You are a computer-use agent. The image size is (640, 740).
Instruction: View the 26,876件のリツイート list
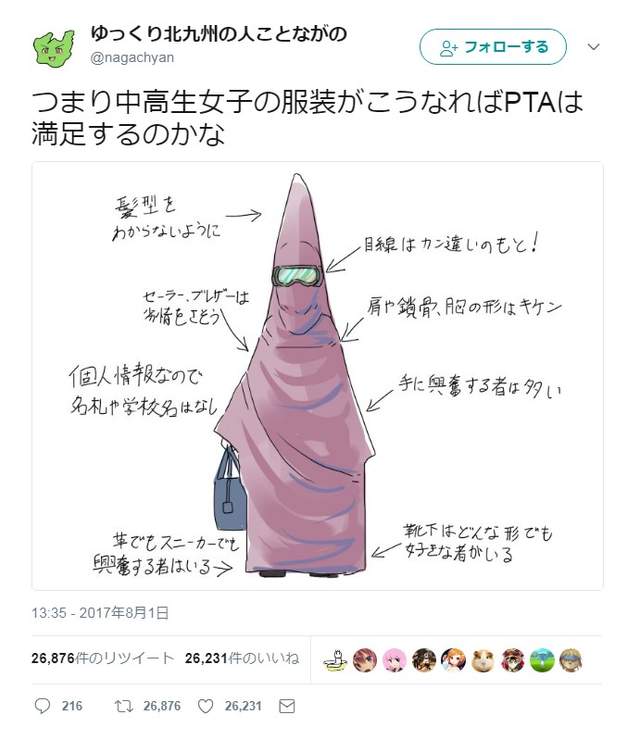coord(102,658)
